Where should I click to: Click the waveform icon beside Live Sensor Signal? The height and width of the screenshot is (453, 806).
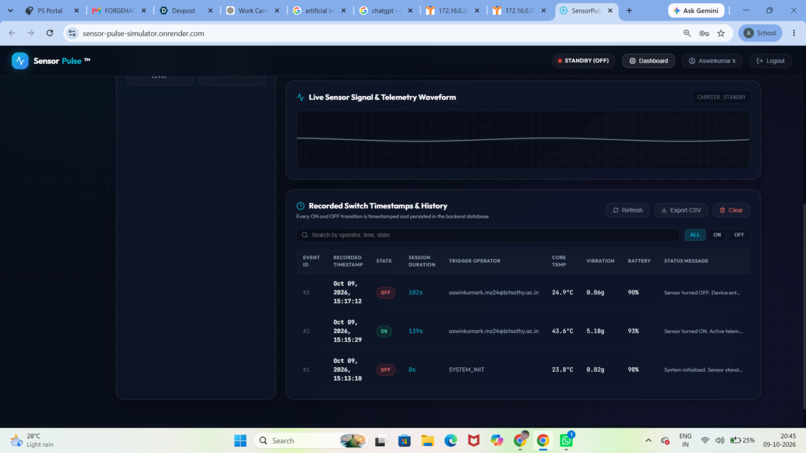tap(301, 97)
